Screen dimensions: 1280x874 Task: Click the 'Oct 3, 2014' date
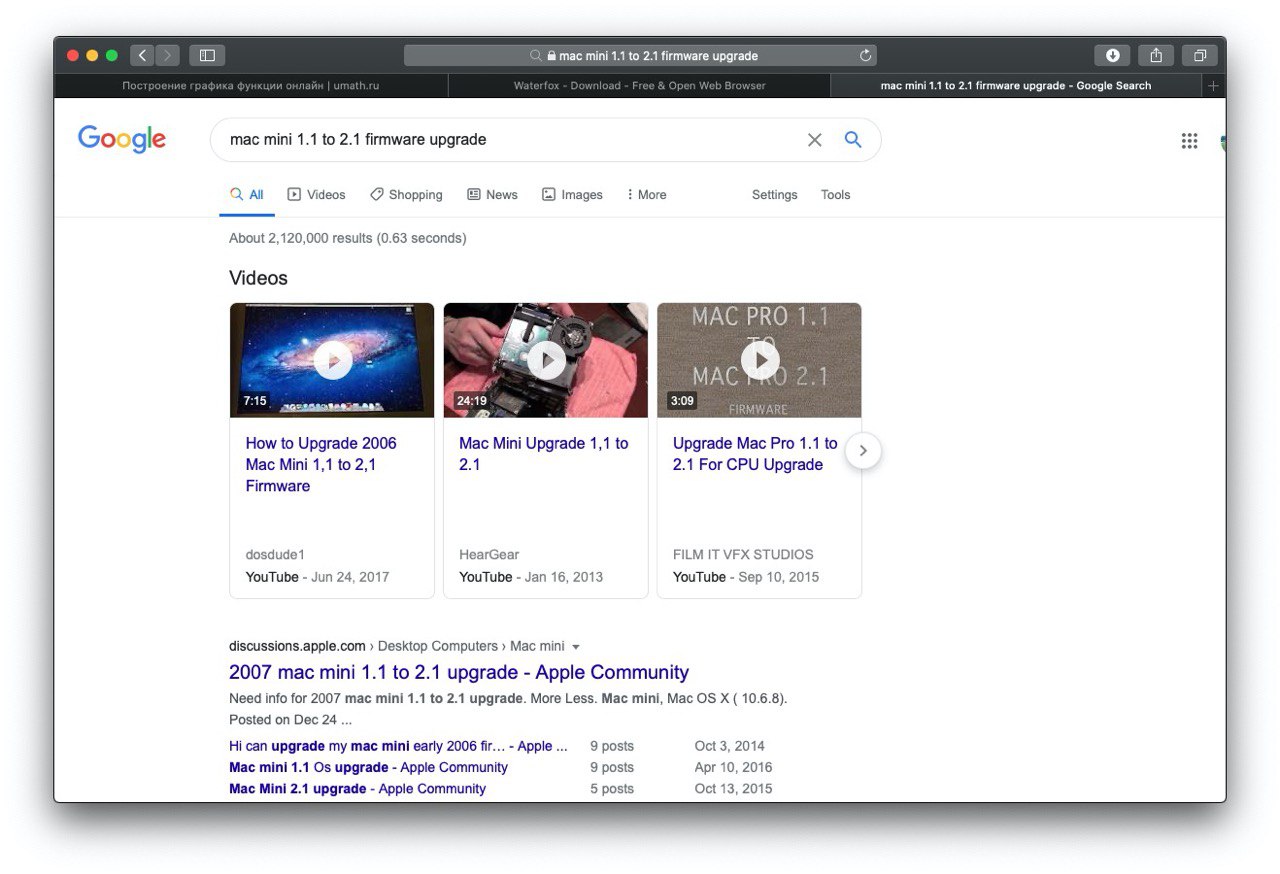(730, 746)
